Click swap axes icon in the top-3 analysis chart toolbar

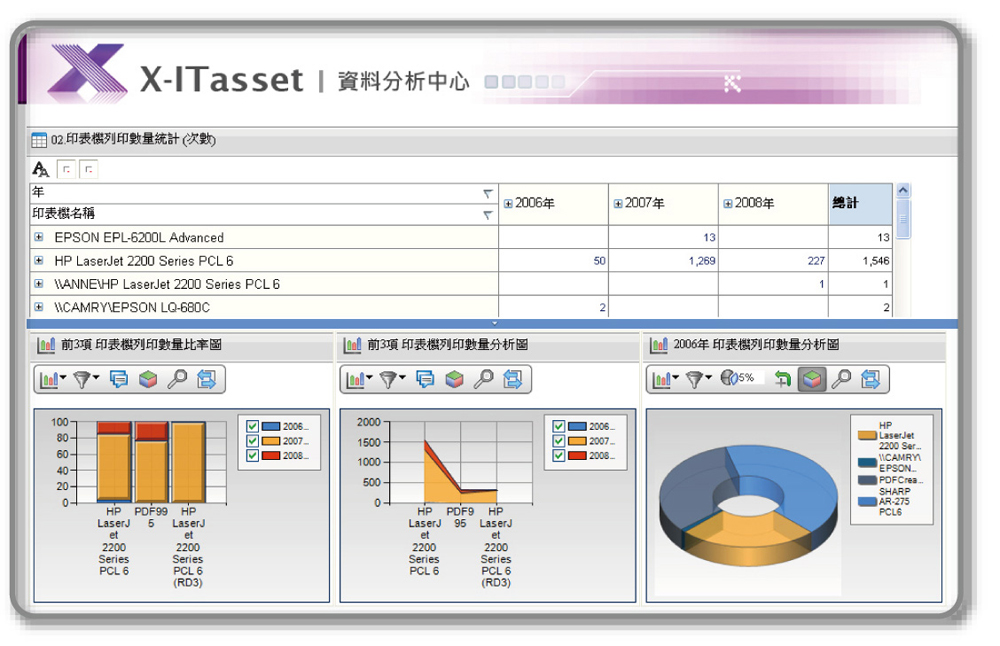click(x=513, y=379)
